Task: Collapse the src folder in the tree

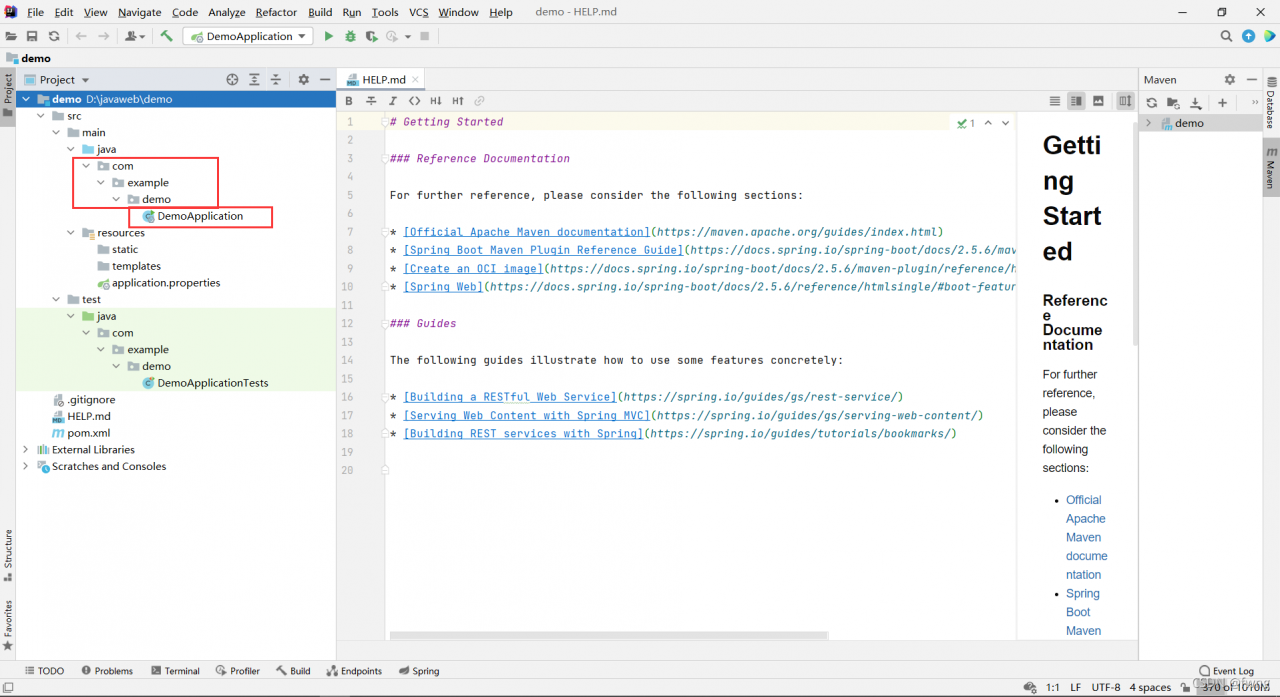Action: 41,116
